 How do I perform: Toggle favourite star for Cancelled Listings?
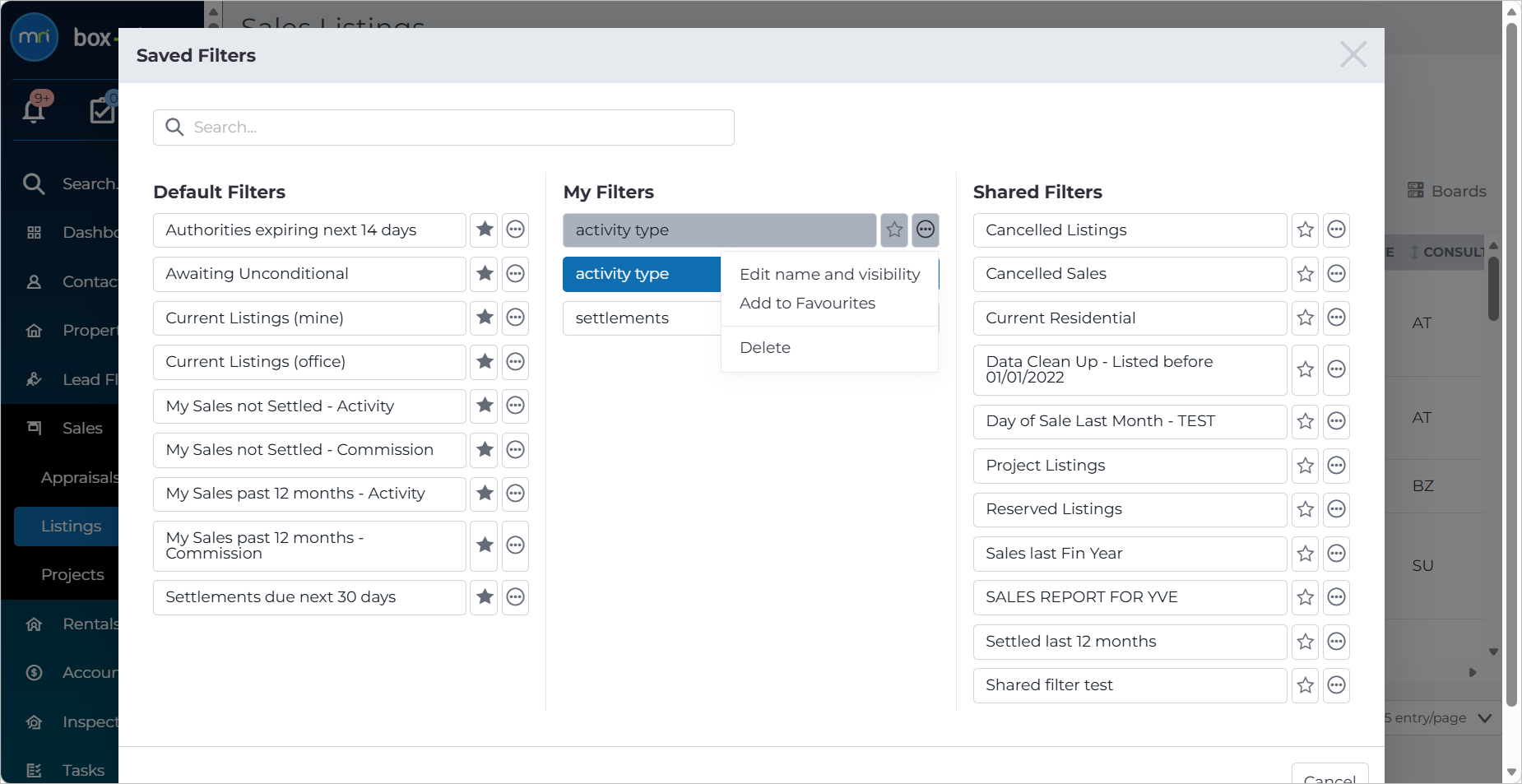pyautogui.click(x=1305, y=230)
